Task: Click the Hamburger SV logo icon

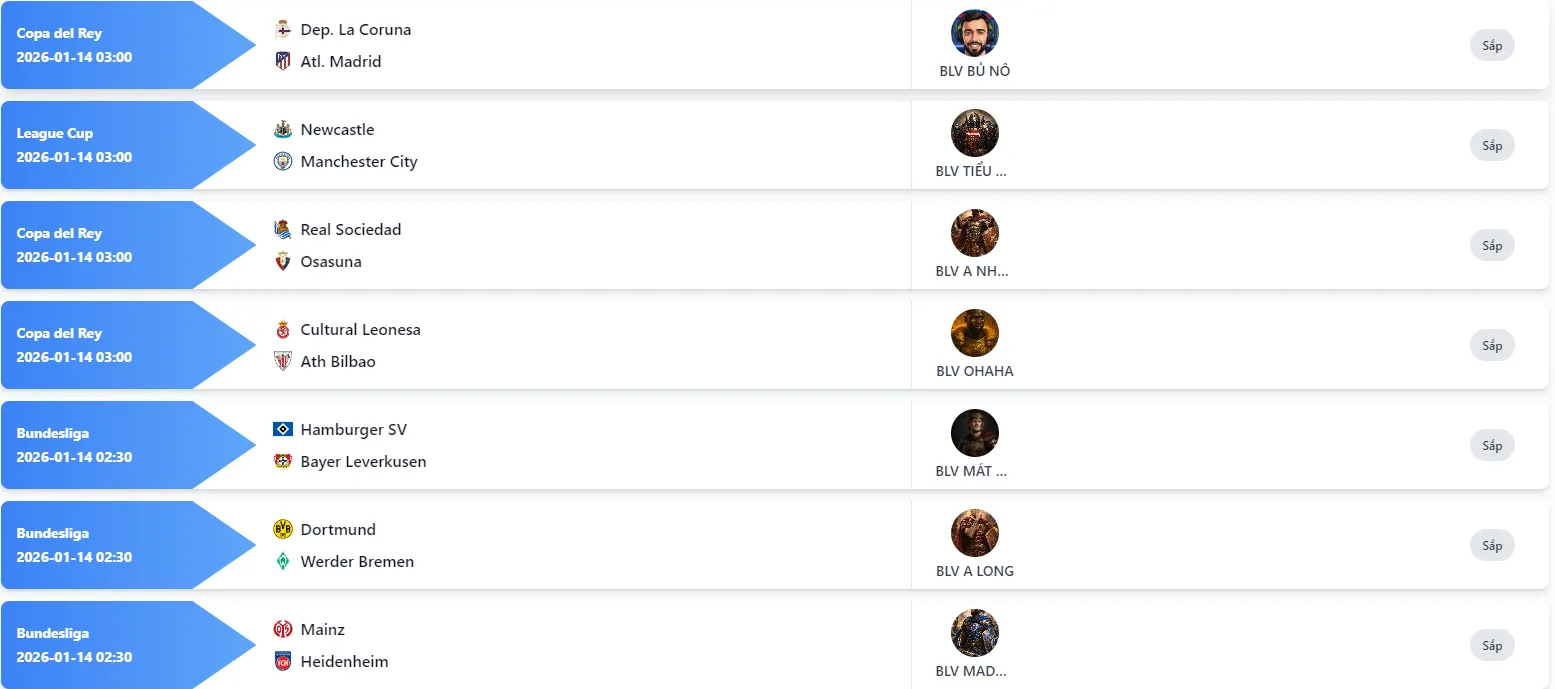Action: pyautogui.click(x=283, y=429)
